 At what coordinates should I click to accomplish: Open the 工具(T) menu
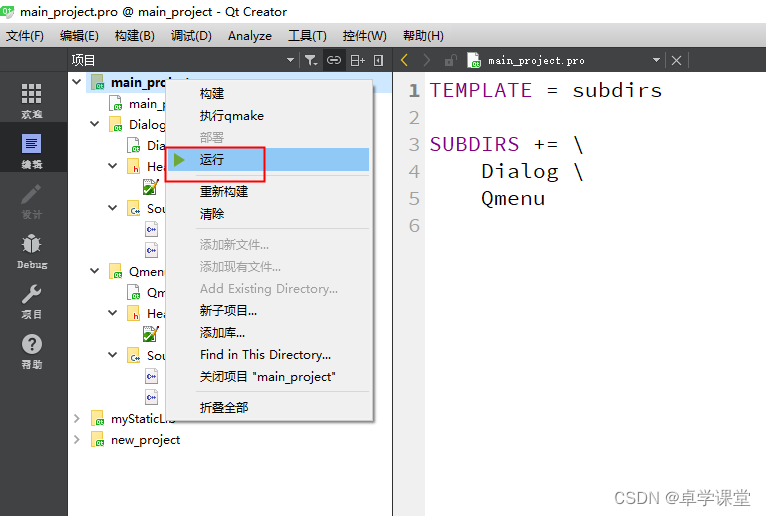coord(307,36)
